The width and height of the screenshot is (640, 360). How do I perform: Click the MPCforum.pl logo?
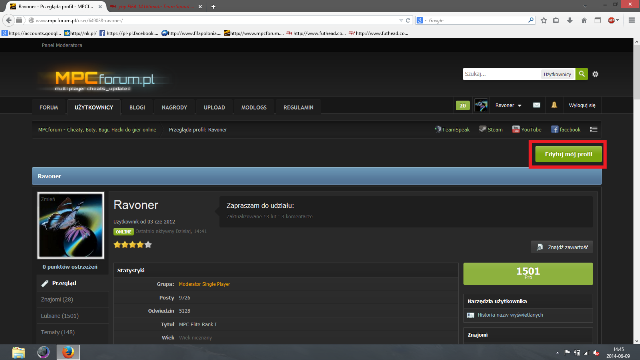click(x=104, y=80)
